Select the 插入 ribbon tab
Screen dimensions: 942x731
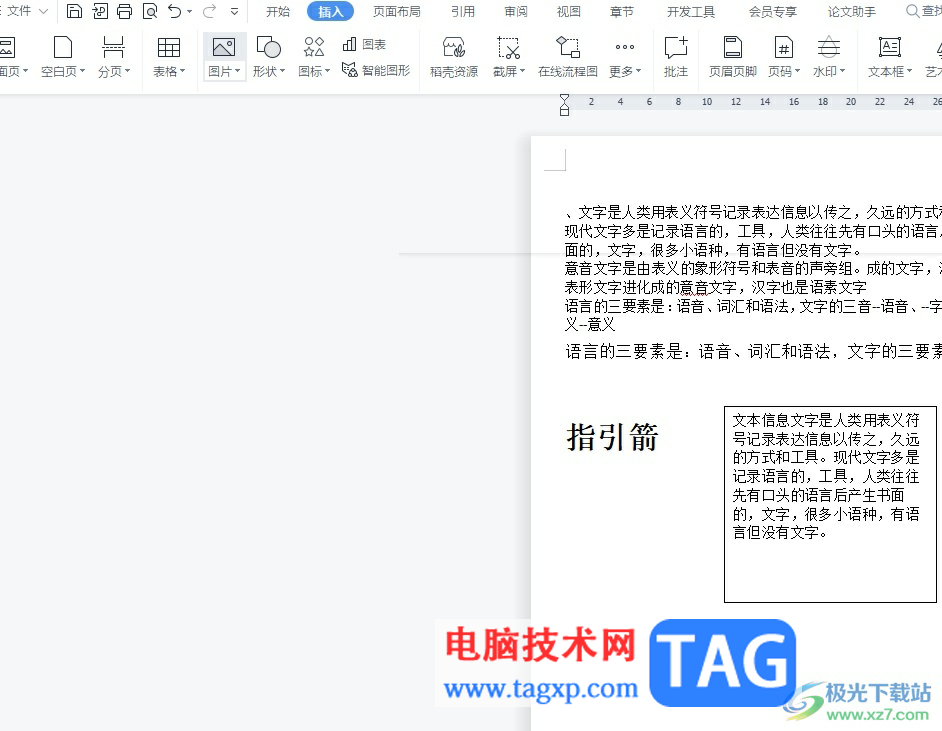click(330, 11)
